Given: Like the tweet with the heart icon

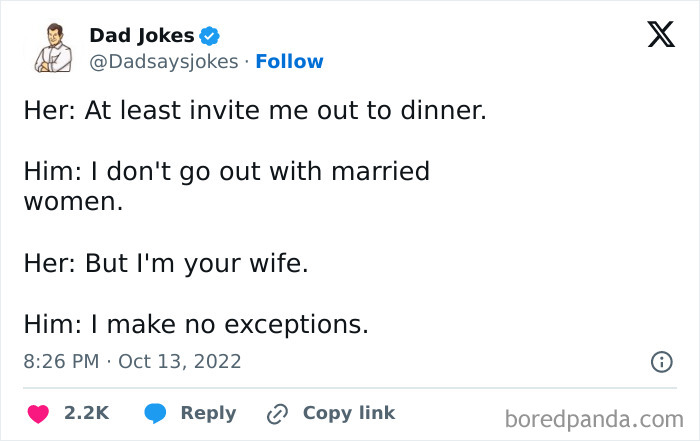Looking at the screenshot, I should click(38, 413).
